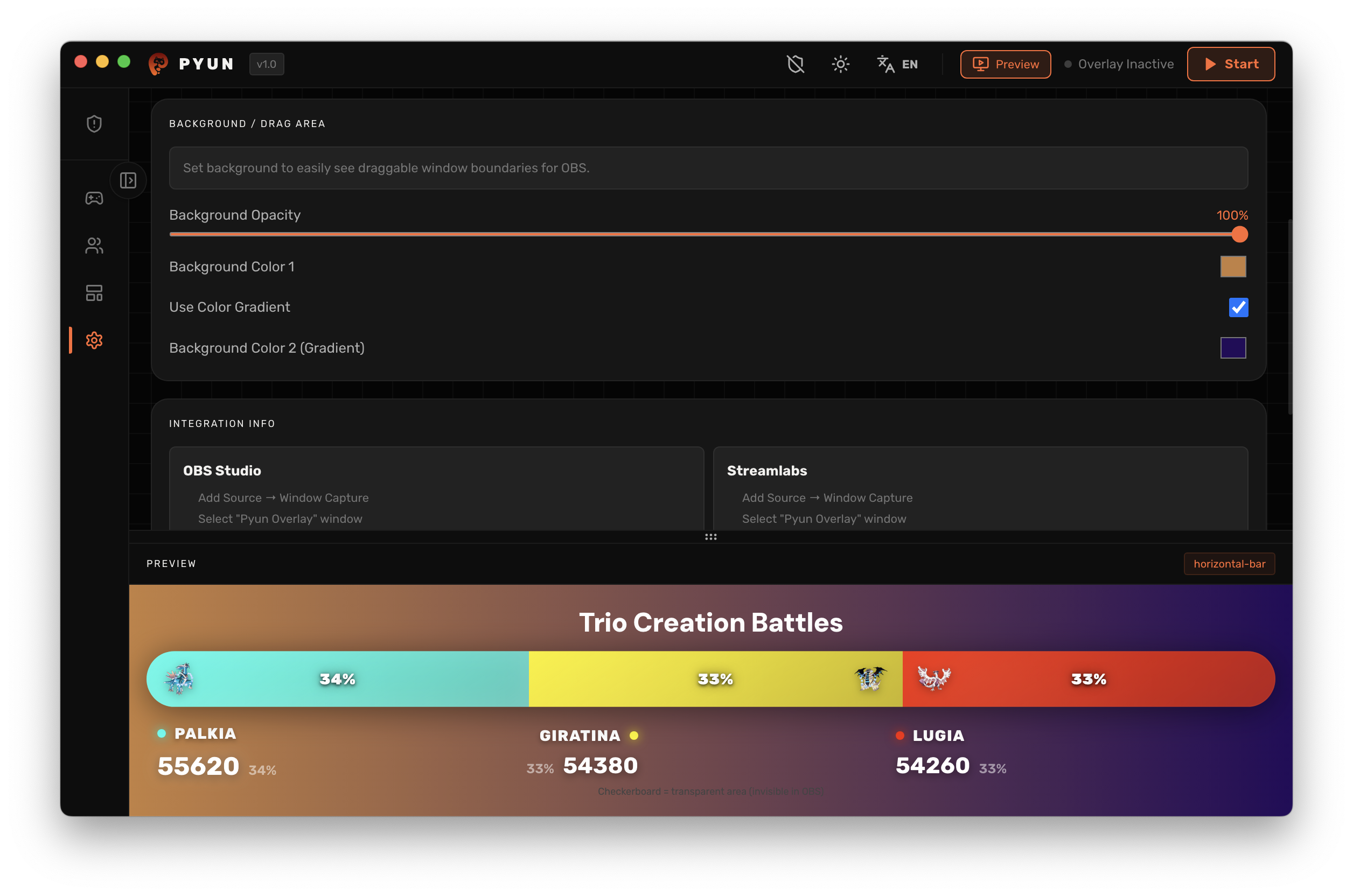Adjust the Background Opacity slider handle
Image resolution: width=1353 pixels, height=896 pixels.
[x=1239, y=234]
